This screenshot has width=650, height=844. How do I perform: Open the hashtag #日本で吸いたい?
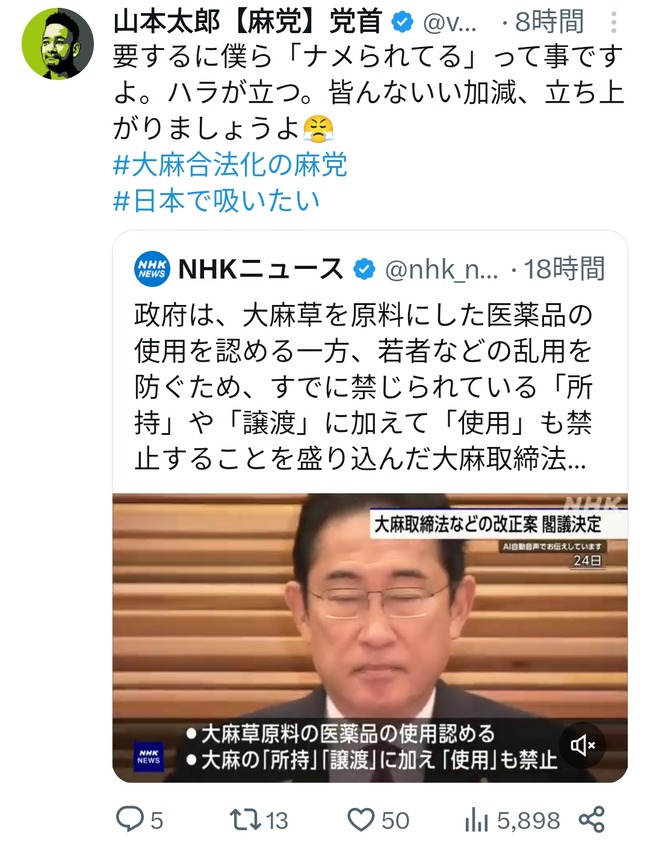(216, 200)
